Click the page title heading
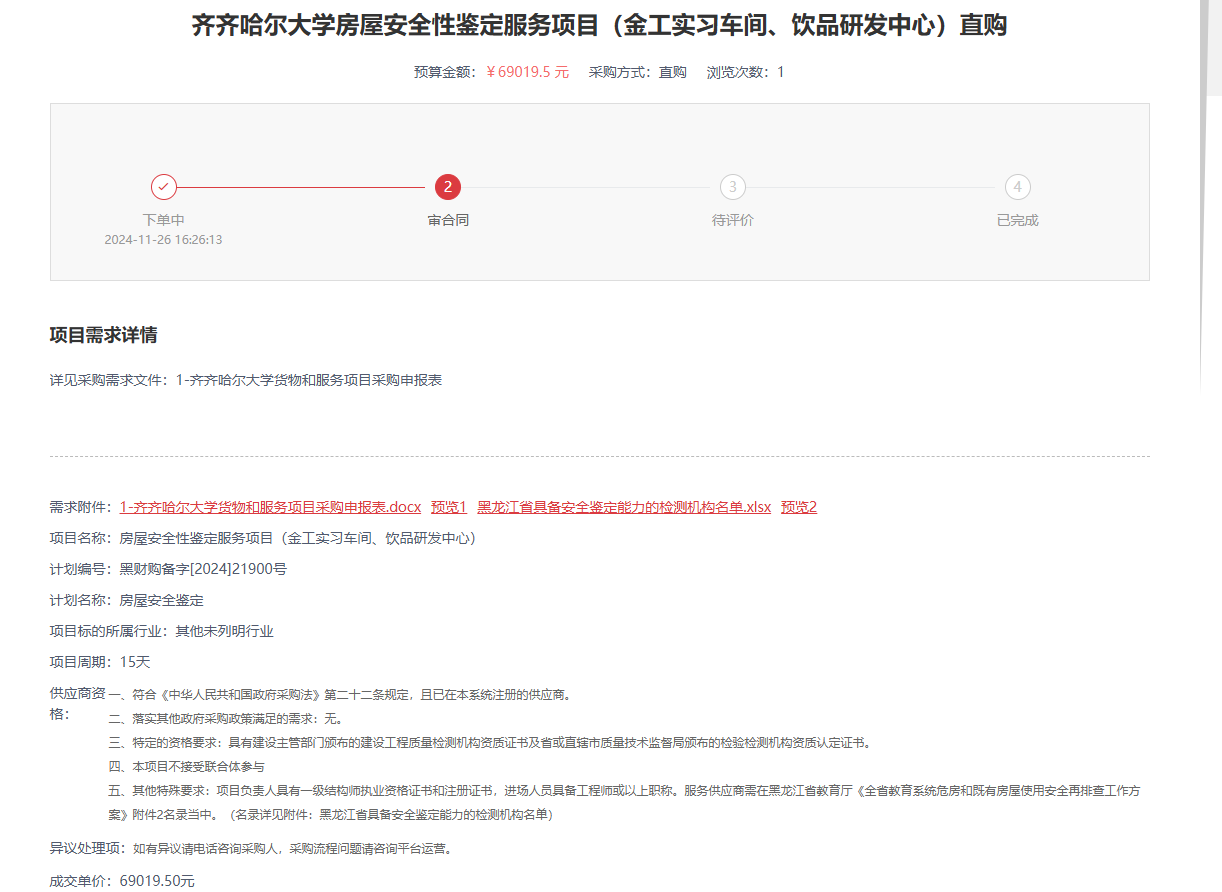This screenshot has width=1222, height=892. 599,26
